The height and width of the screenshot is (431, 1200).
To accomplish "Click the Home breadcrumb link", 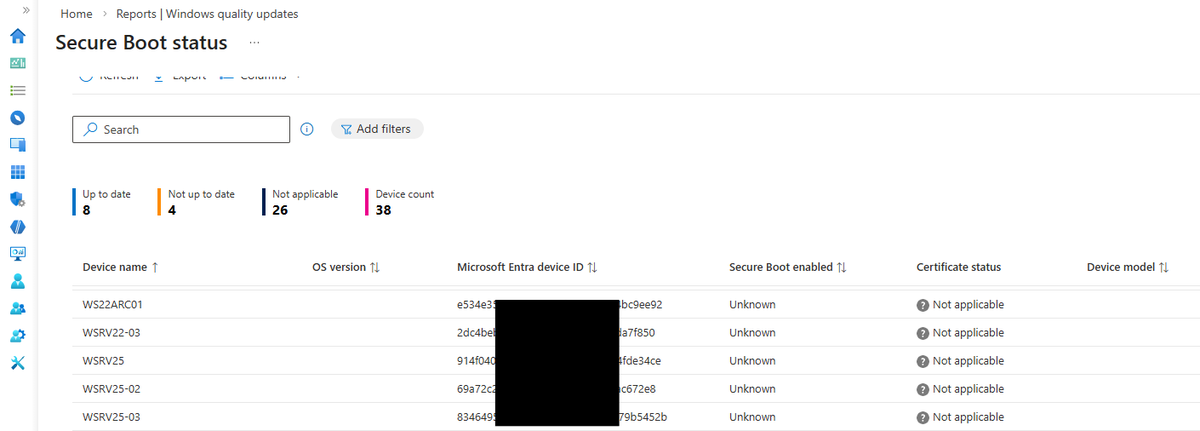I will [x=76, y=14].
